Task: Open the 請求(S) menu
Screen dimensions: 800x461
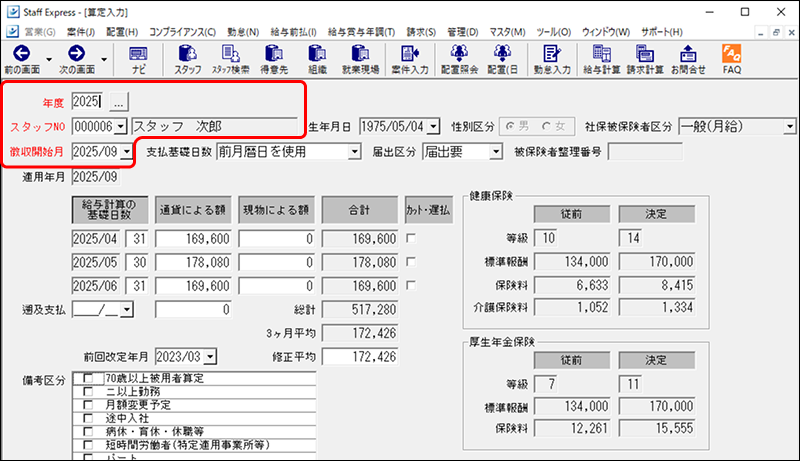Action: click(x=421, y=32)
